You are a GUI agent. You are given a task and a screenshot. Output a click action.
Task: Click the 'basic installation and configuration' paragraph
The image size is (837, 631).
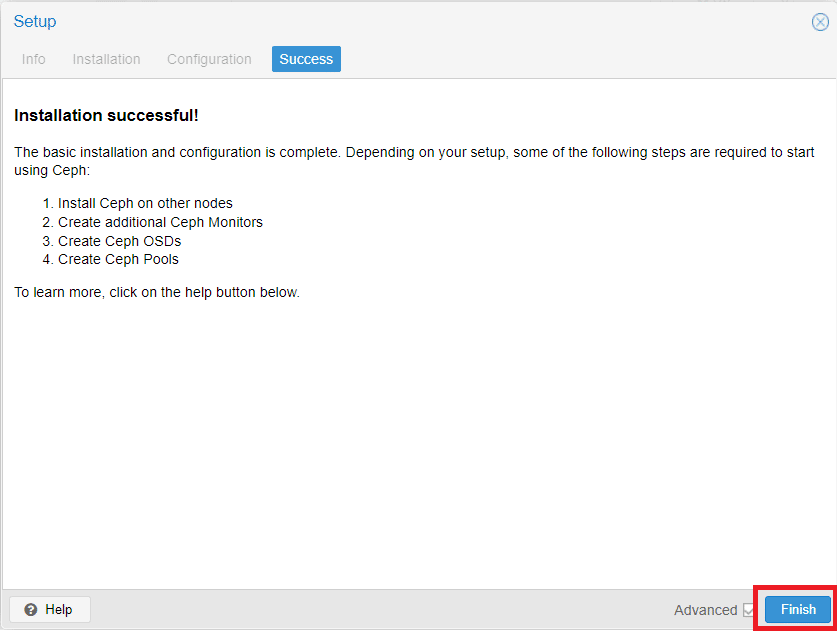pos(414,161)
